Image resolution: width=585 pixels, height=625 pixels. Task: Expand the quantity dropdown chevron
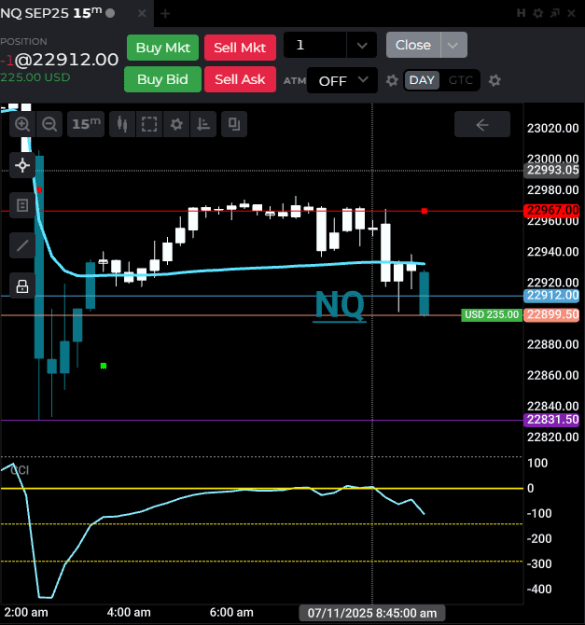coord(362,45)
